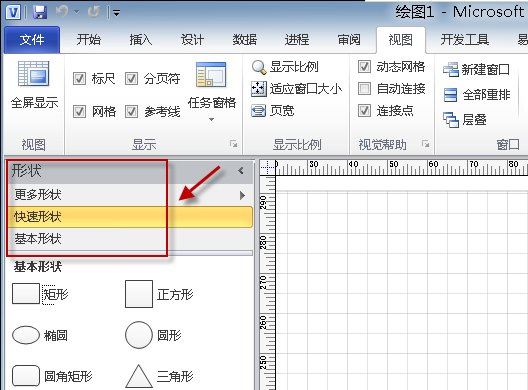Click the 层叠 cascade windows icon

[x=451, y=120]
